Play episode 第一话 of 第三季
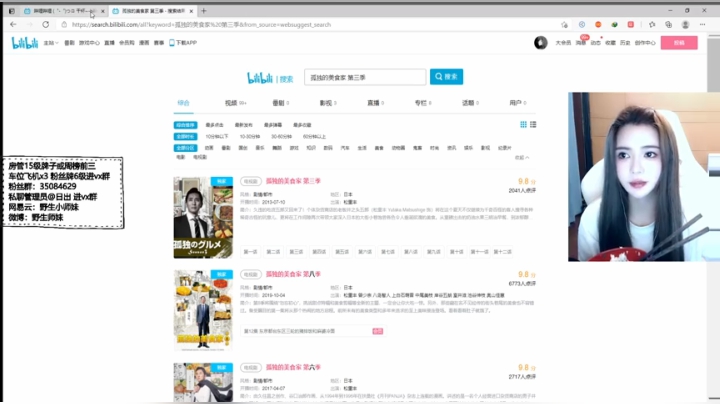This screenshot has width=720, height=404. pyautogui.click(x=250, y=252)
